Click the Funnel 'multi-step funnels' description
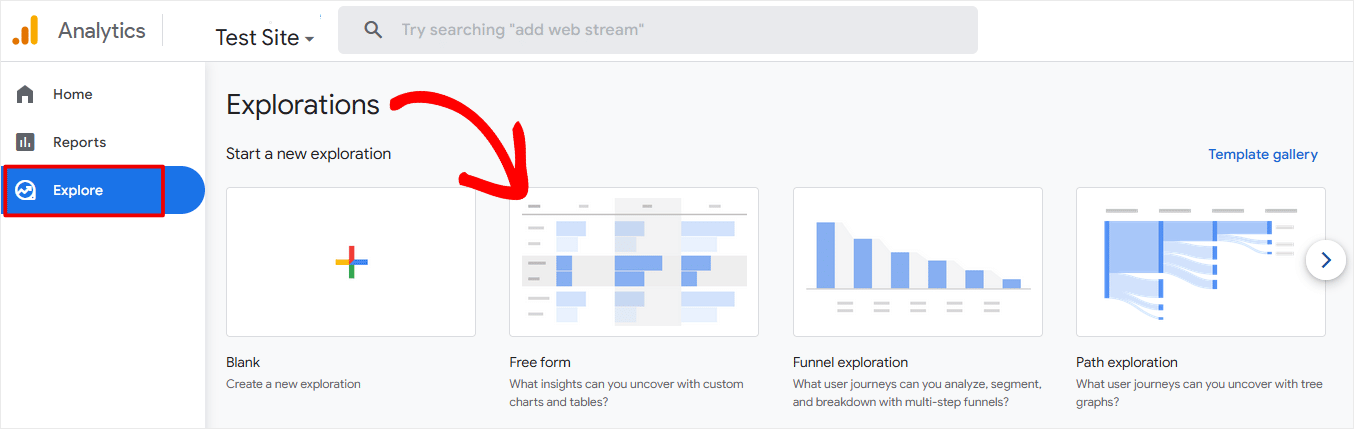The width and height of the screenshot is (1354, 429). coord(917,393)
